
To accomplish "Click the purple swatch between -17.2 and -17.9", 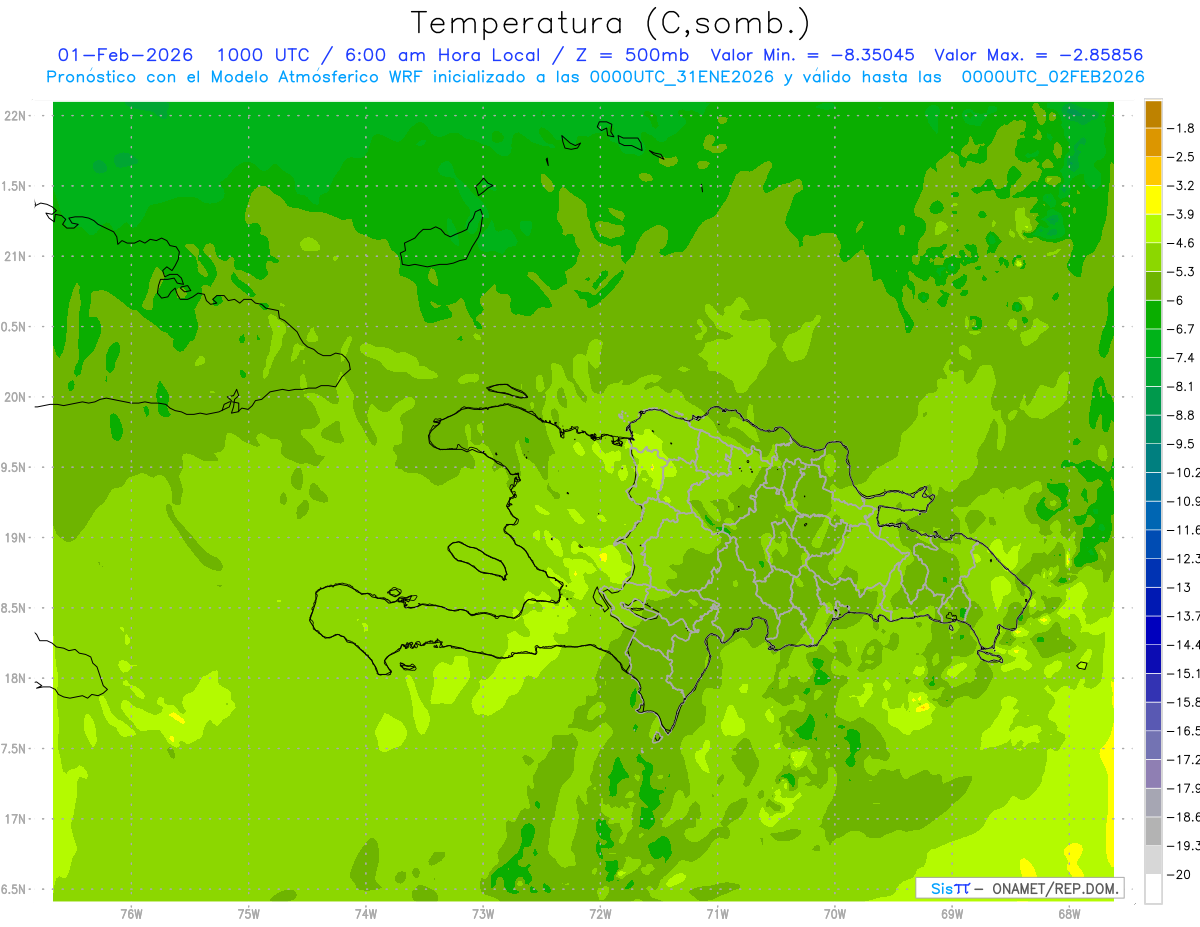I will coord(1153,774).
